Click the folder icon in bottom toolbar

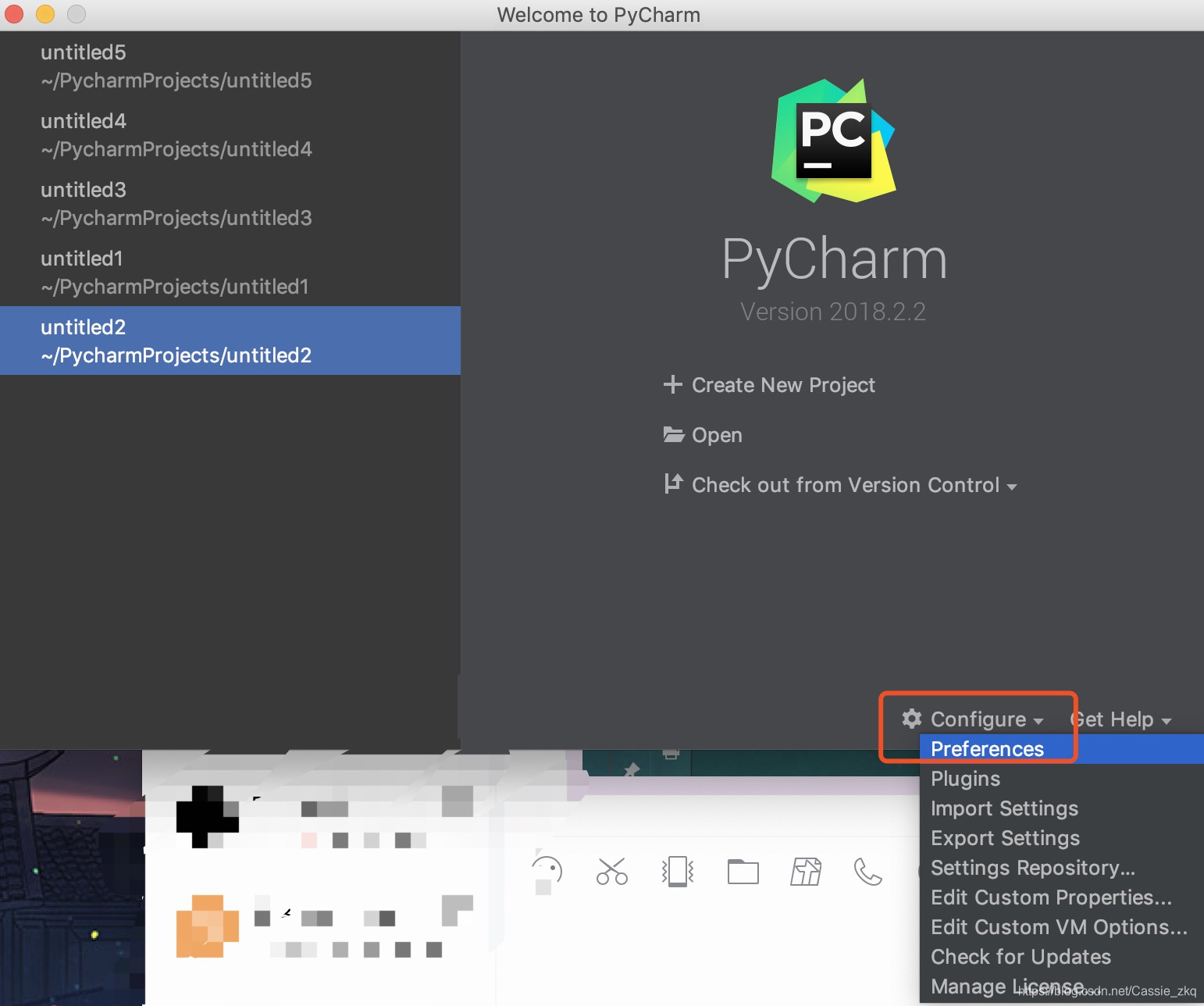pyautogui.click(x=743, y=871)
